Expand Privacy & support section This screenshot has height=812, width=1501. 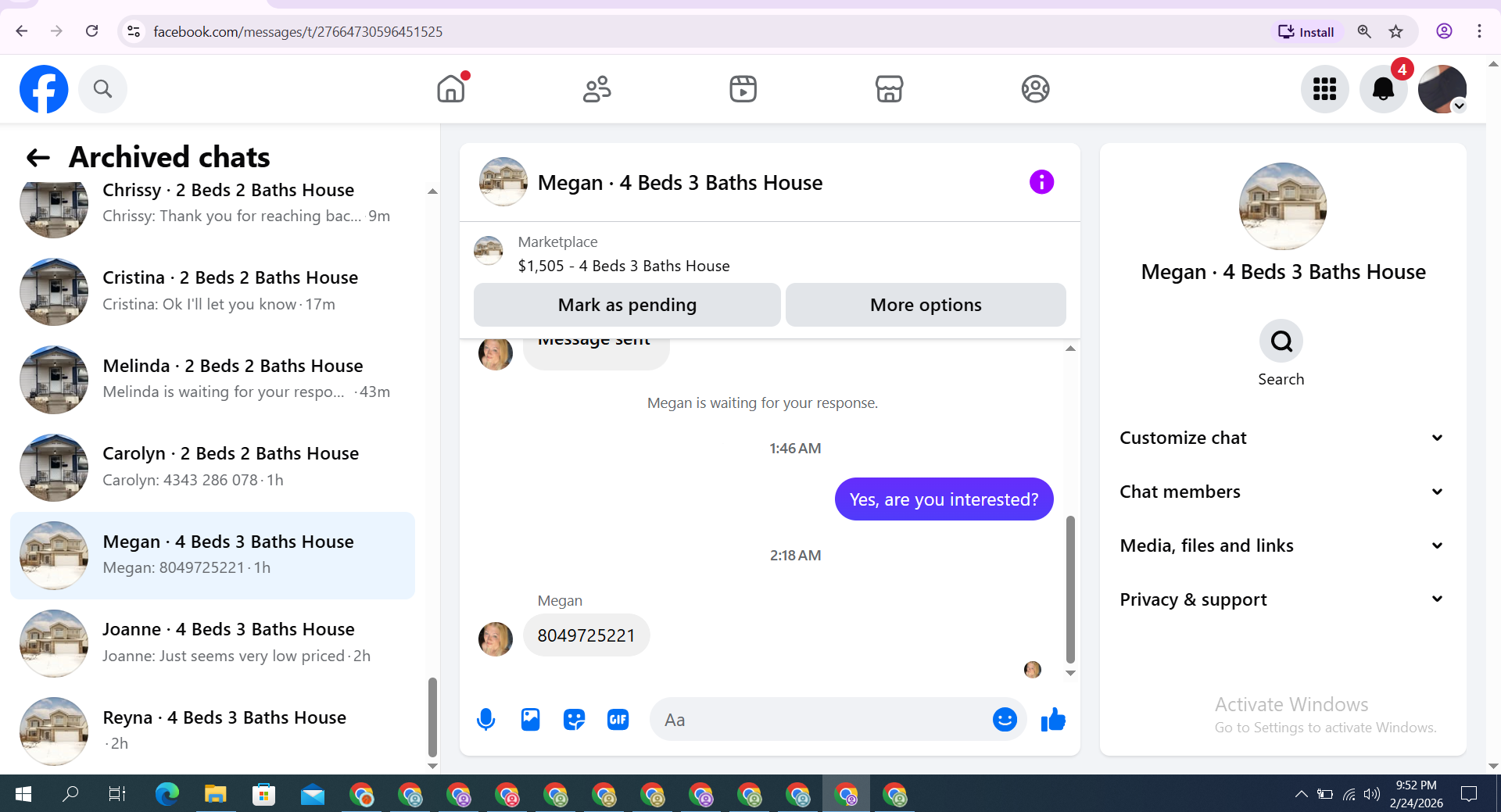[x=1281, y=599]
